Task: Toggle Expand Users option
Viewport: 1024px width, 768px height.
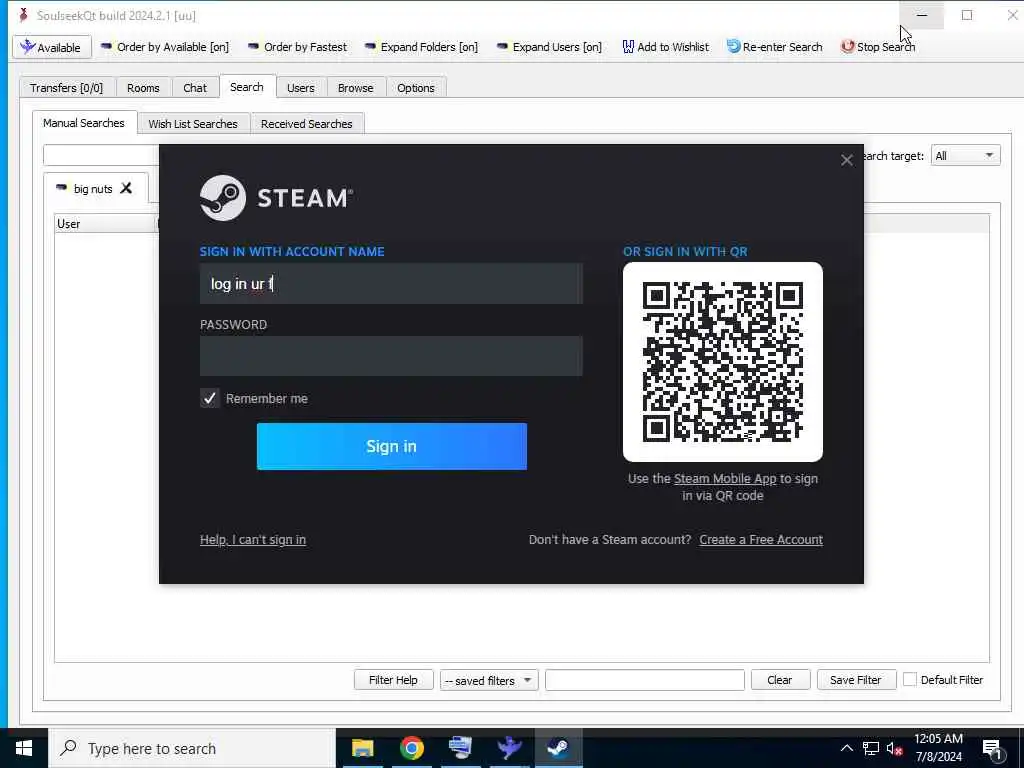Action: point(549,47)
